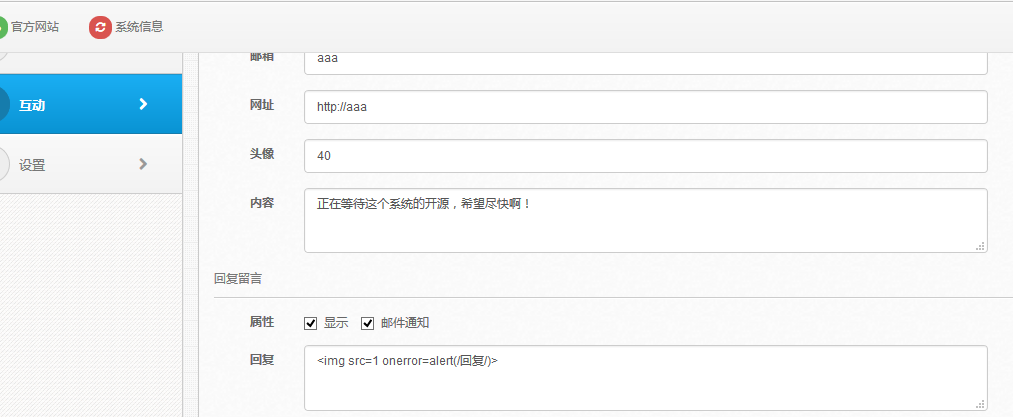
Task: Click into the 网址 input field
Action: 645,107
